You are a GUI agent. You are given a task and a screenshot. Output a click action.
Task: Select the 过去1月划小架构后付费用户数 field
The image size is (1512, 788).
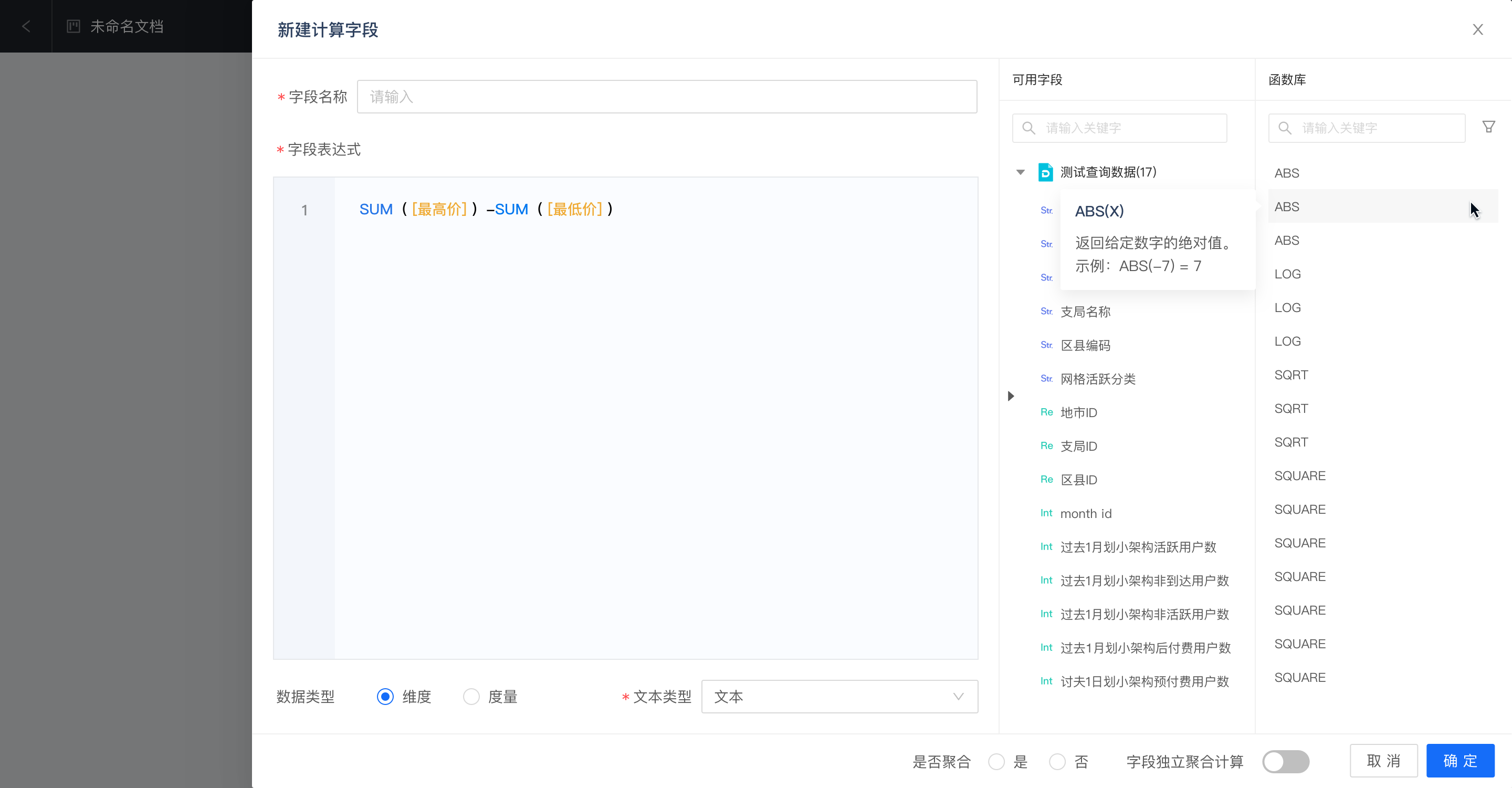1145,648
